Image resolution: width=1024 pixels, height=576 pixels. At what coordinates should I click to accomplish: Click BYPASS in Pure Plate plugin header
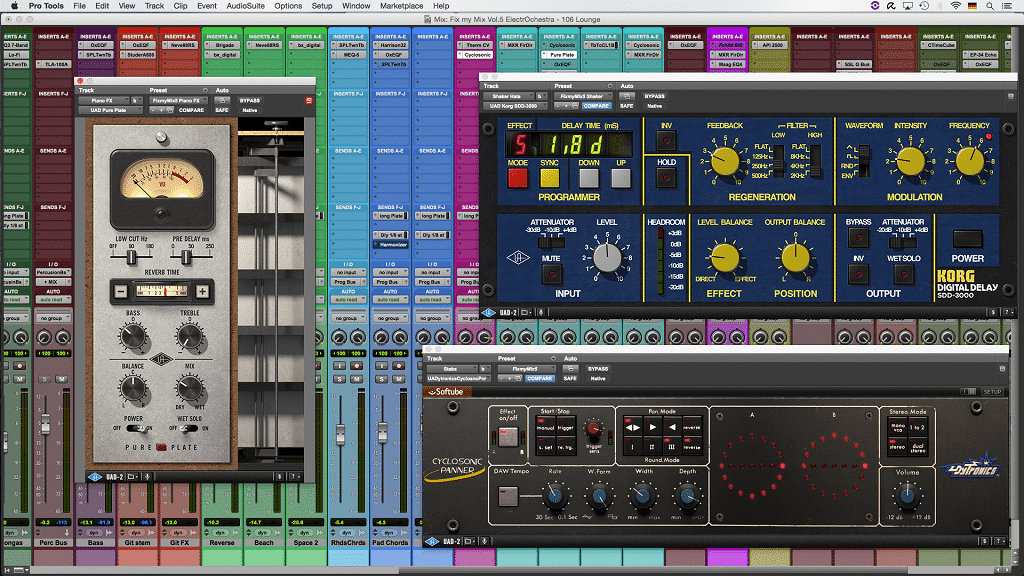click(x=249, y=101)
